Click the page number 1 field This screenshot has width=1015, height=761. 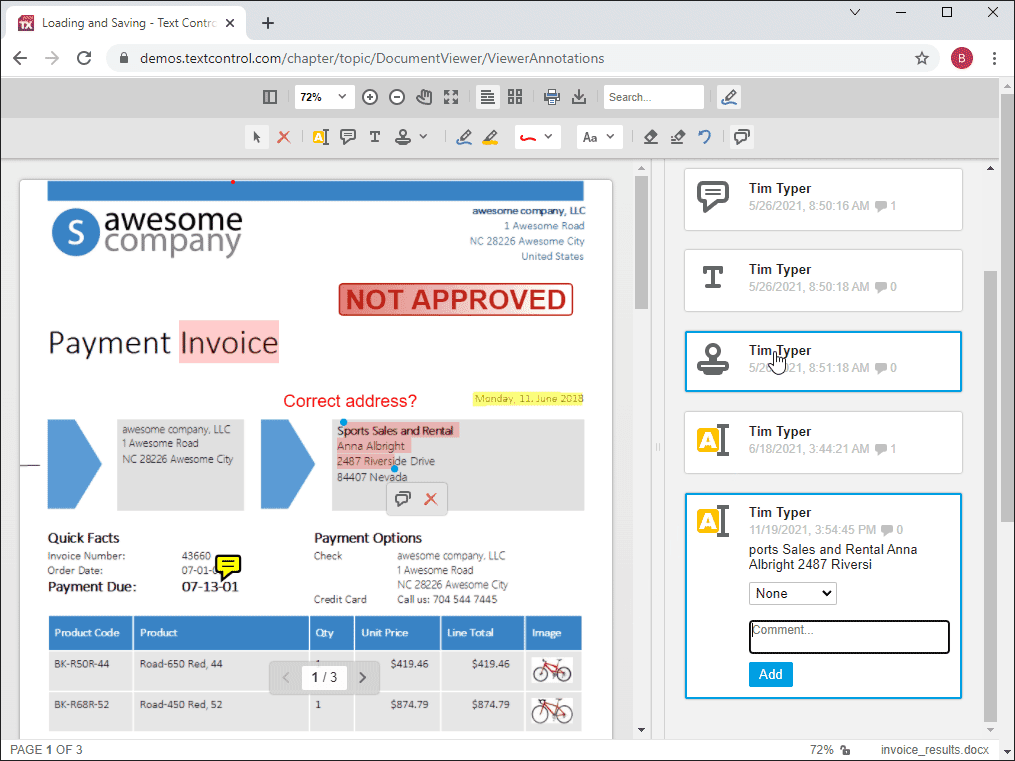click(x=324, y=678)
